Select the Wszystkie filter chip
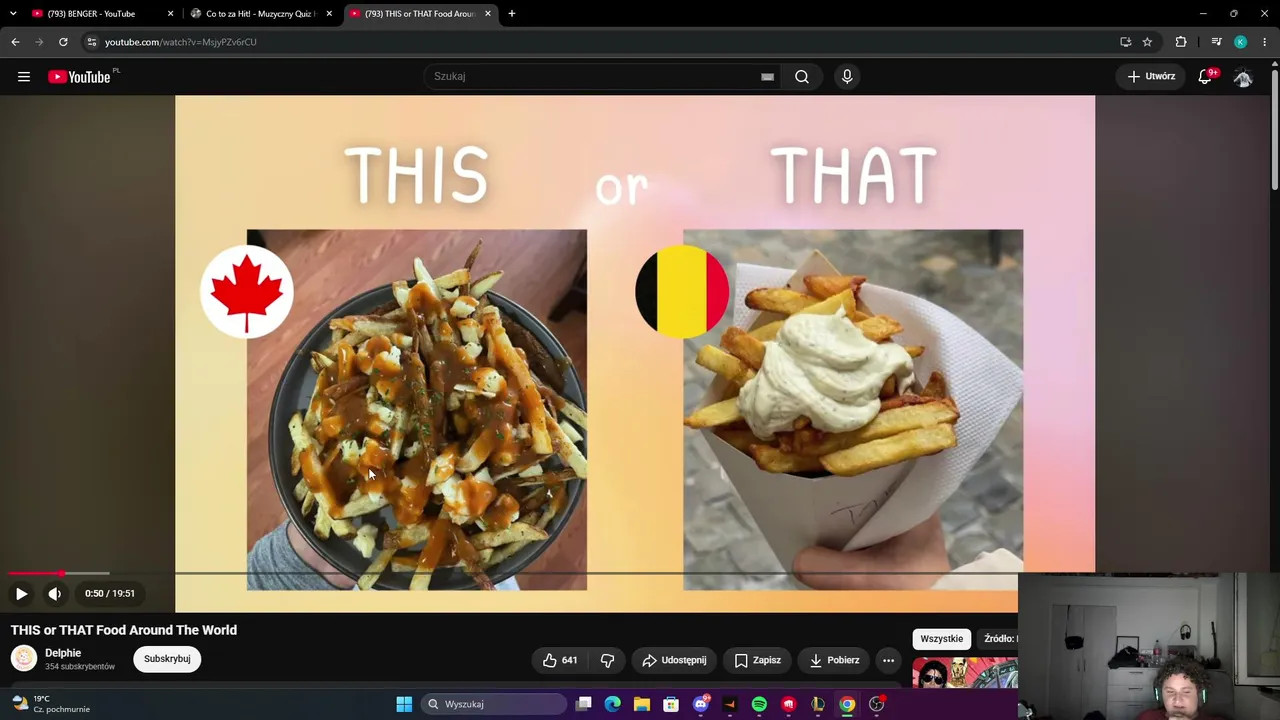 tap(942, 639)
